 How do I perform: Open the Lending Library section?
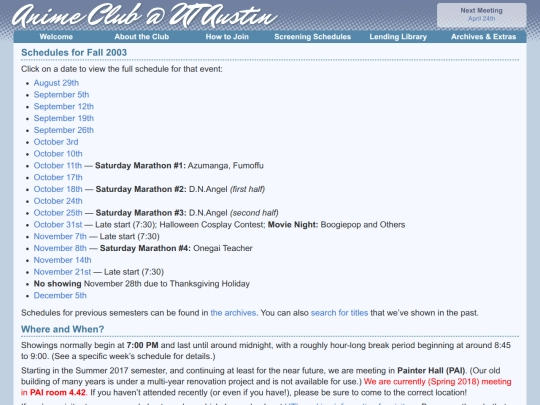(398, 37)
